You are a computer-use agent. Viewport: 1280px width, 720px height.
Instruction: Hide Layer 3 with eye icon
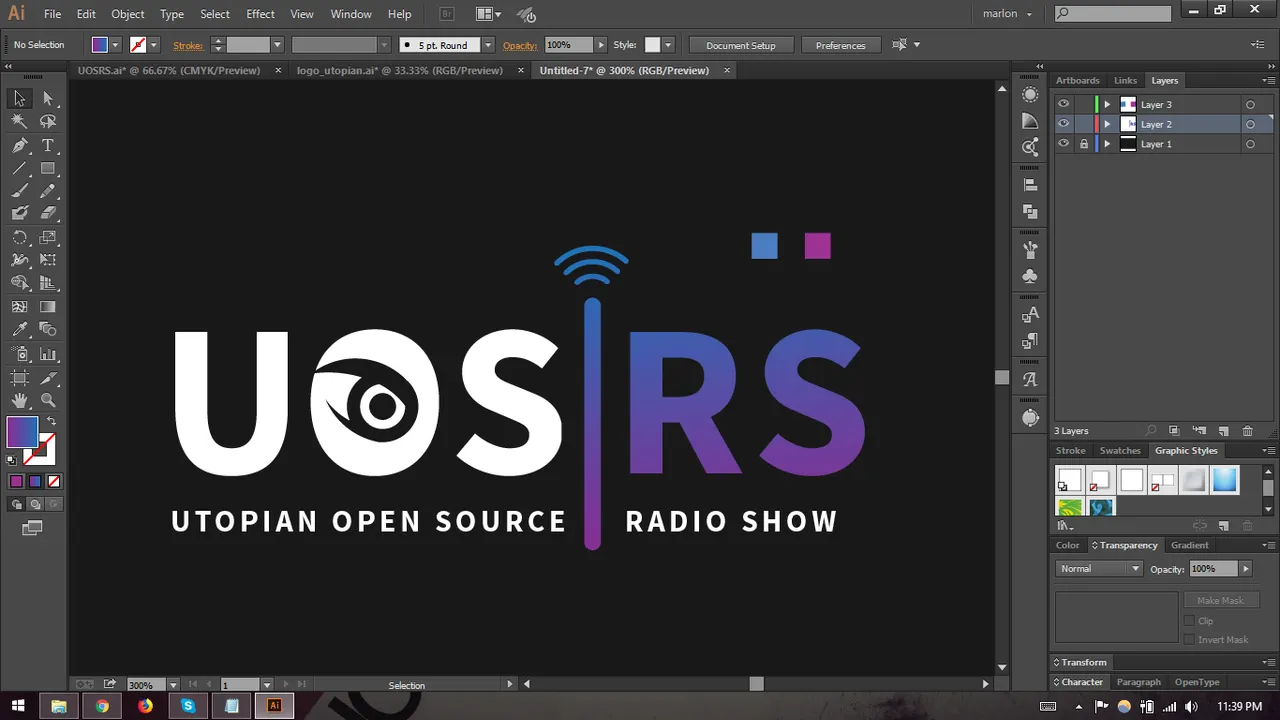pyautogui.click(x=1063, y=104)
